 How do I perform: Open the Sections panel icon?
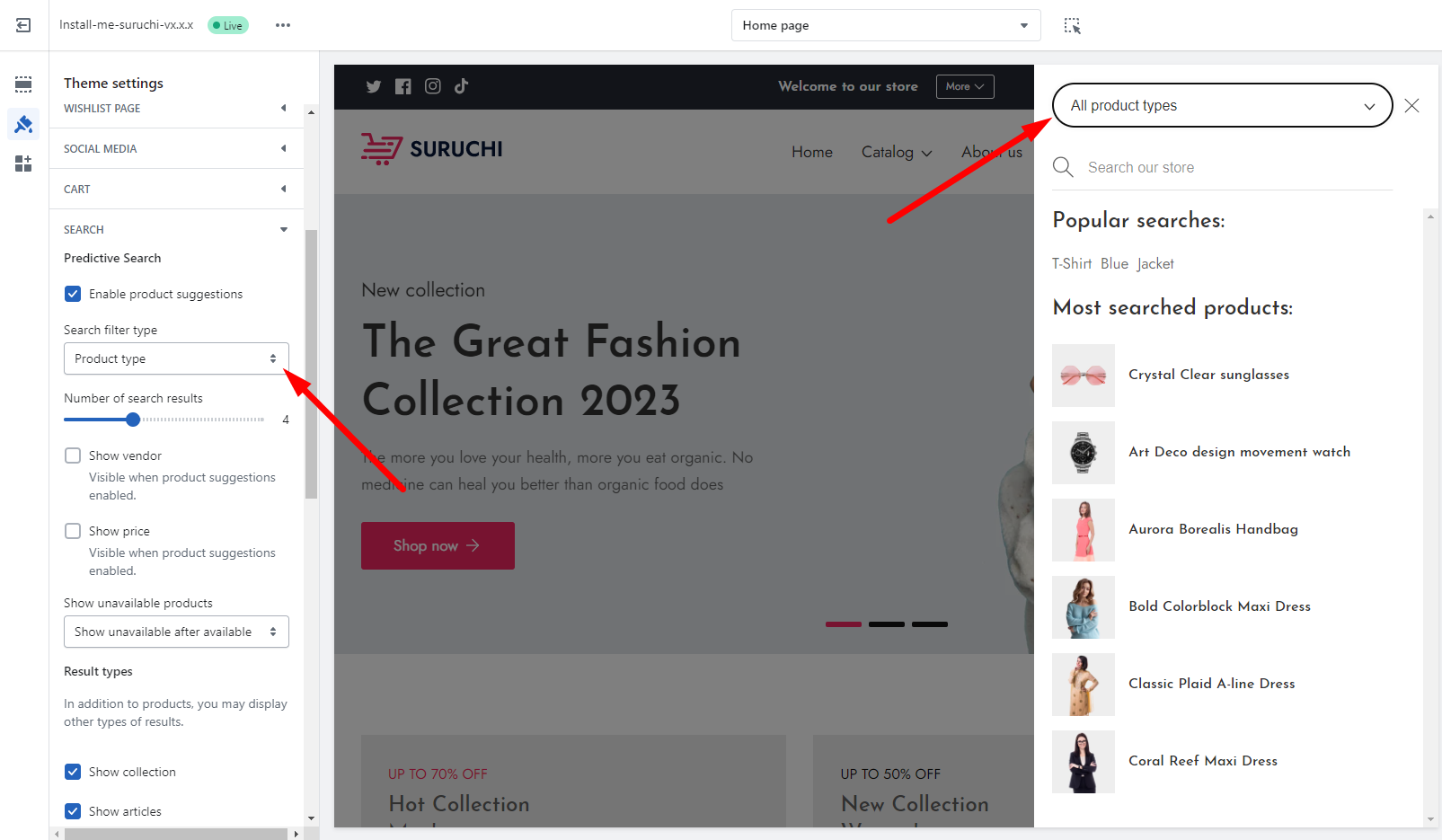tap(23, 84)
